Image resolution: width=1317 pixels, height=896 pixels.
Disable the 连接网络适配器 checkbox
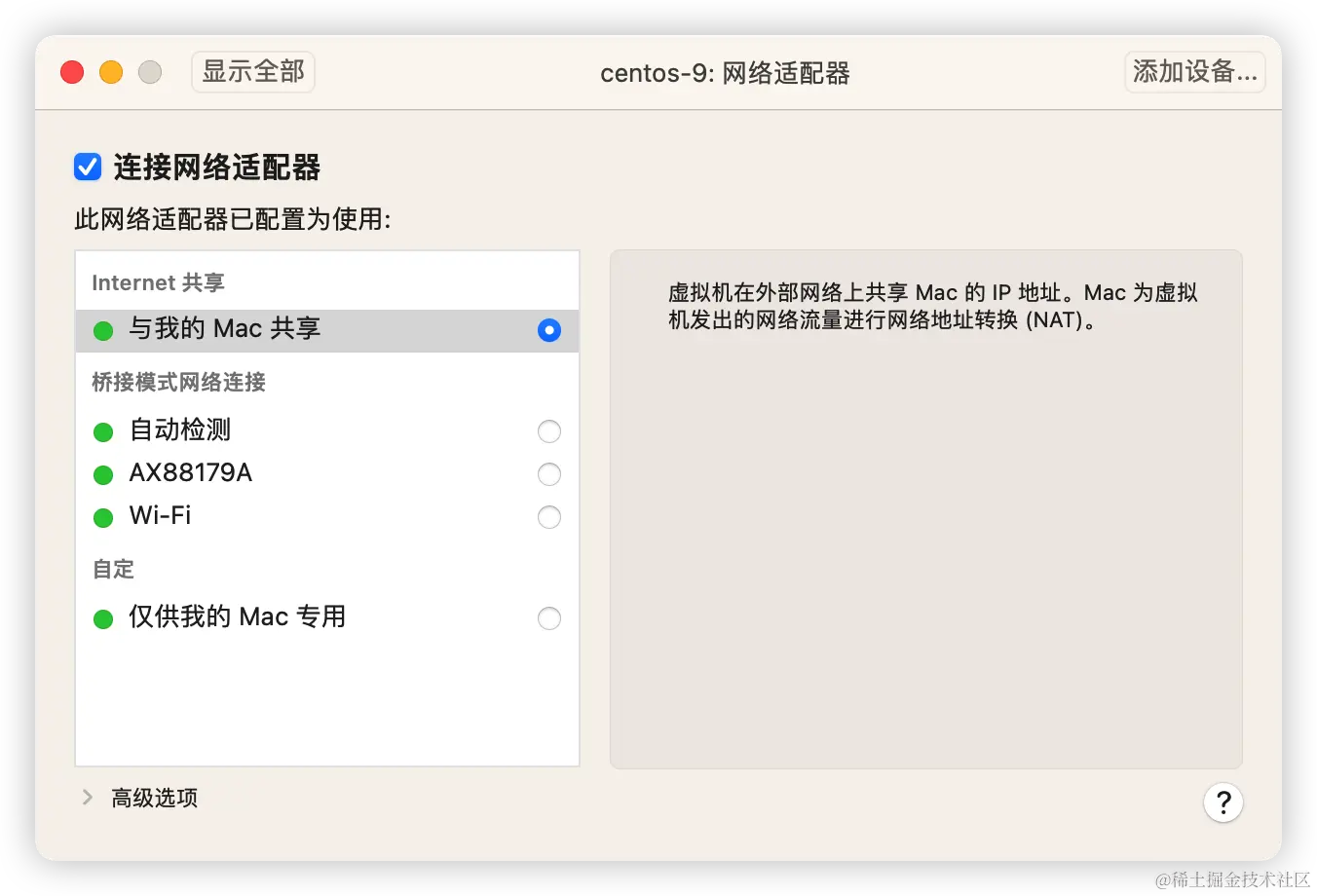point(87,166)
